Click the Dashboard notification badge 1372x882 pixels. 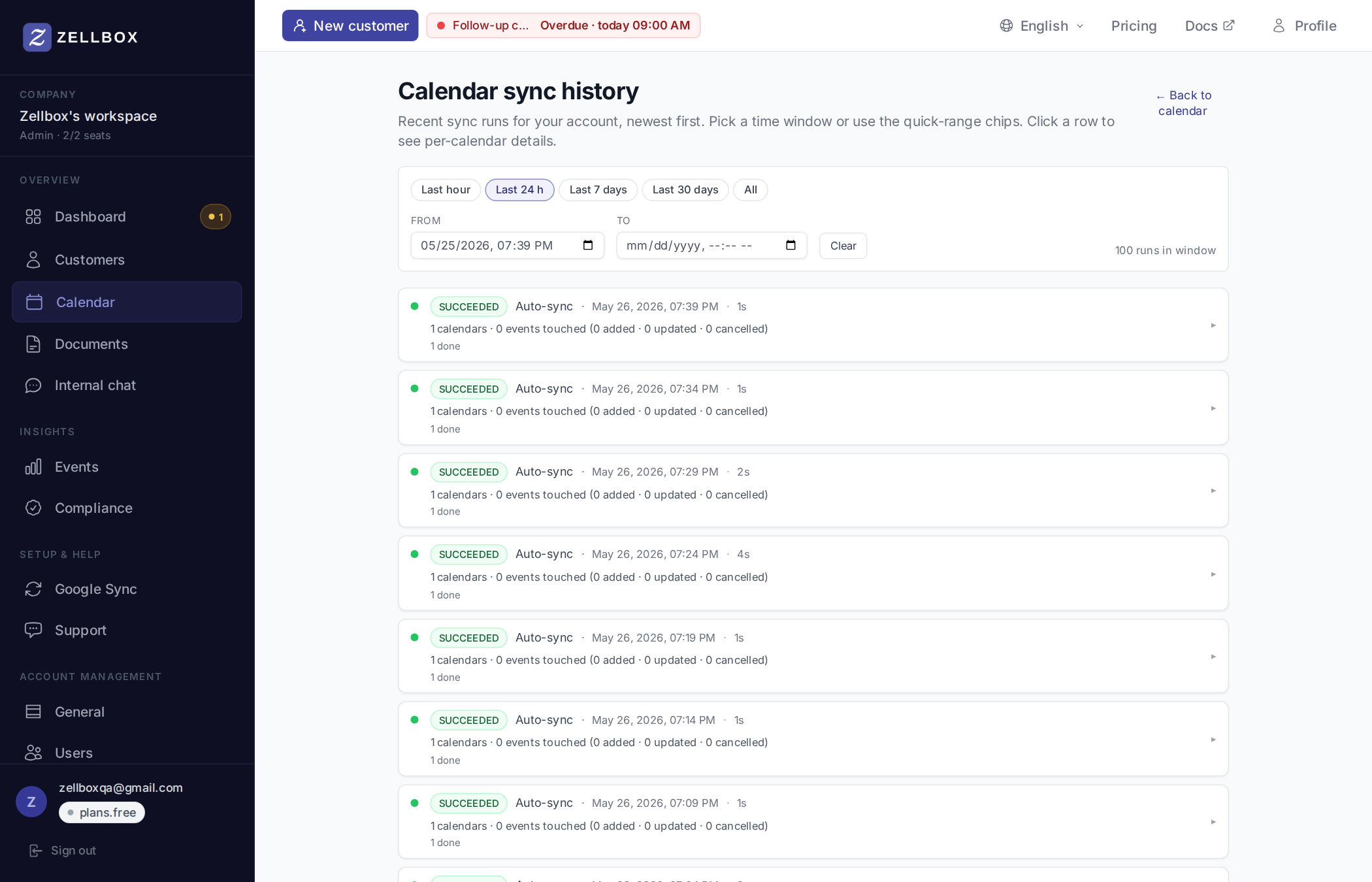[216, 217]
